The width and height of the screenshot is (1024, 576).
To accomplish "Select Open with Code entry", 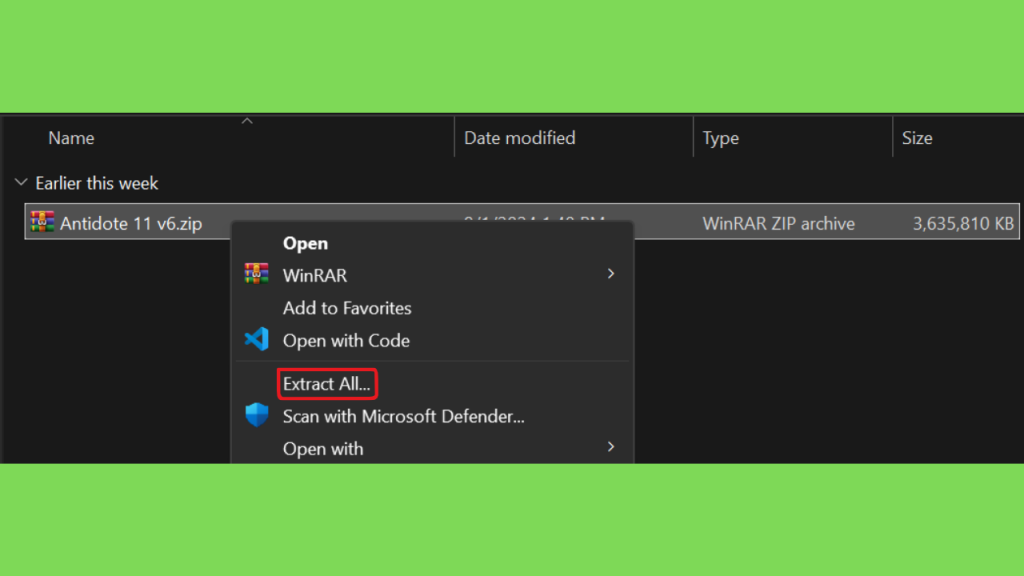I will [x=346, y=340].
